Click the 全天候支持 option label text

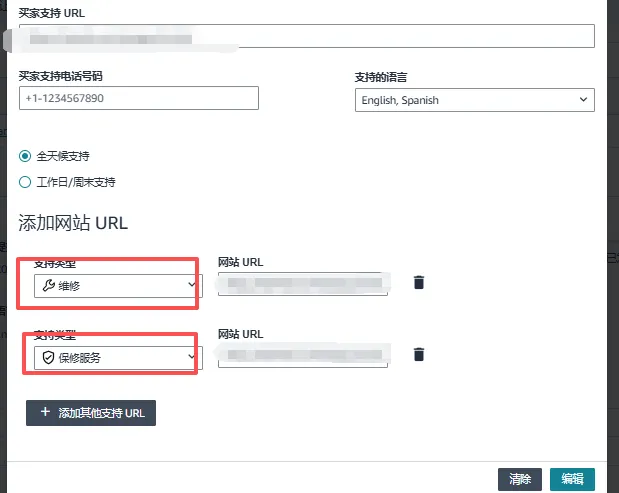[x=63, y=156]
